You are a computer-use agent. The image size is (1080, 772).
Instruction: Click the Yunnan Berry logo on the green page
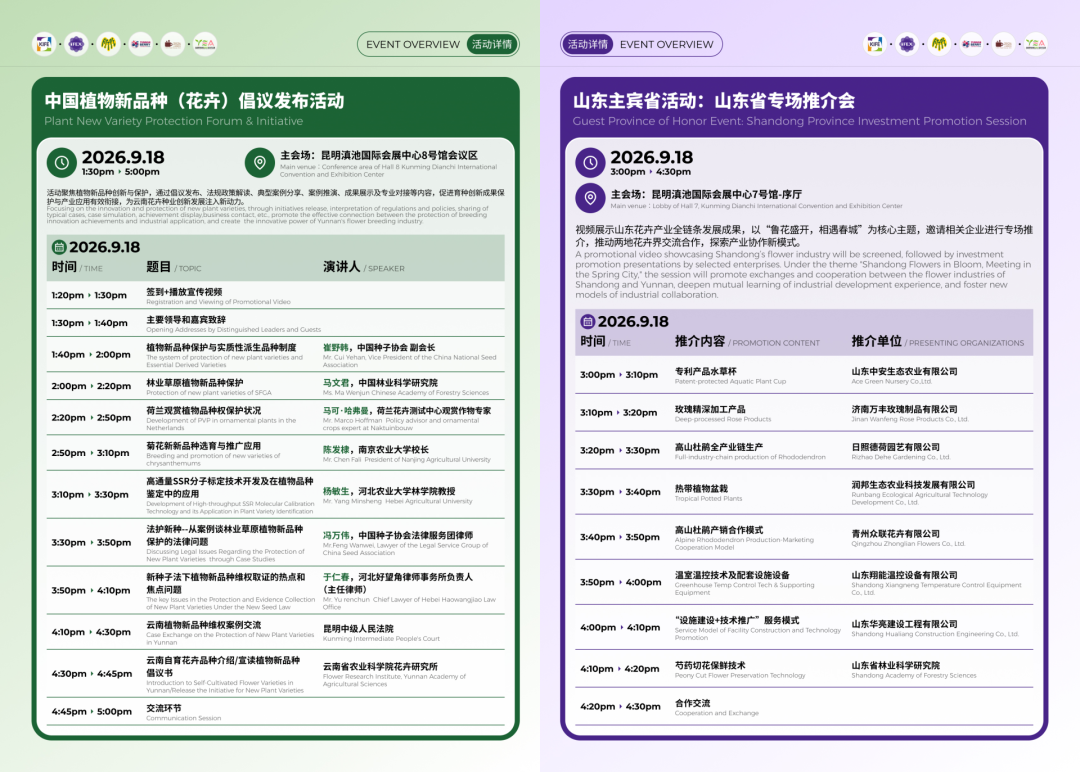coord(141,44)
